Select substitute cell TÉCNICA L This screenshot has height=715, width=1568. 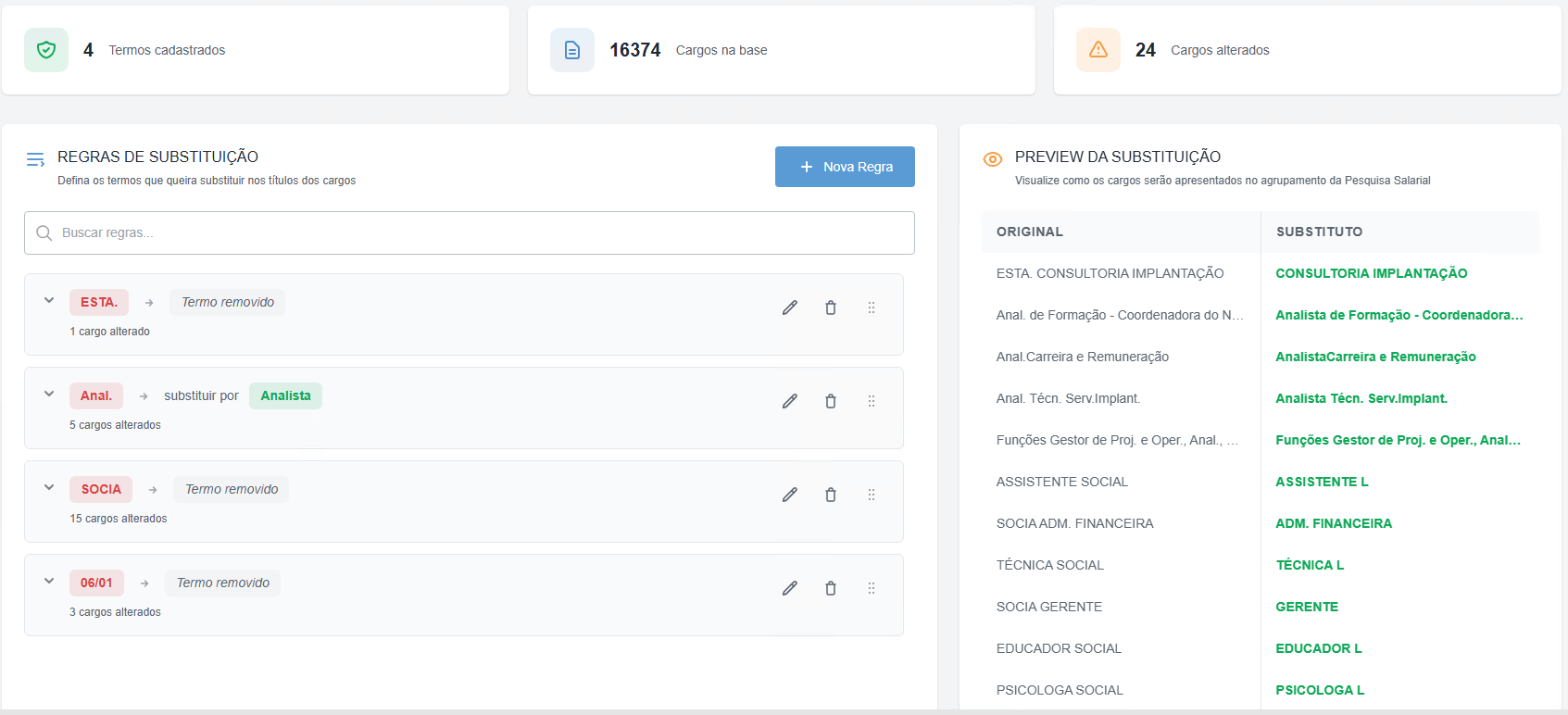point(1310,565)
